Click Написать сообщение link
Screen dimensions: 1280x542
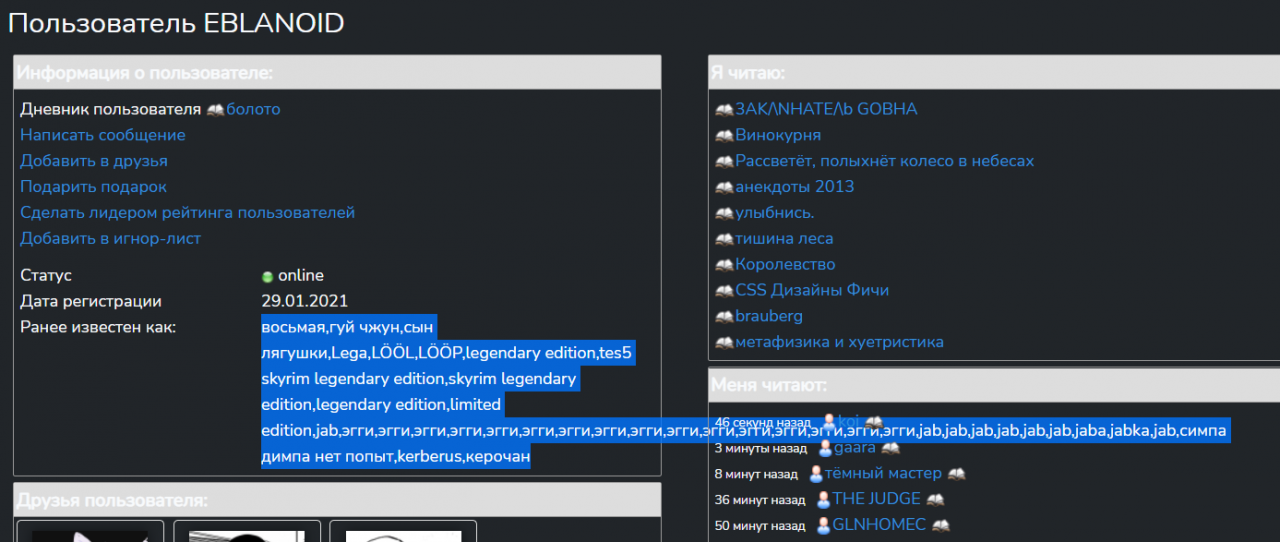[x=102, y=135]
